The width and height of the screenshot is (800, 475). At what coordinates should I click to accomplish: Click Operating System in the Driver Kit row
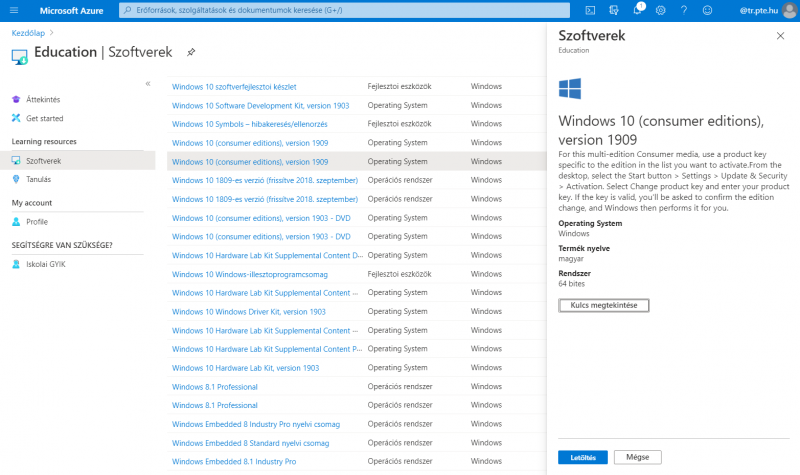click(397, 311)
